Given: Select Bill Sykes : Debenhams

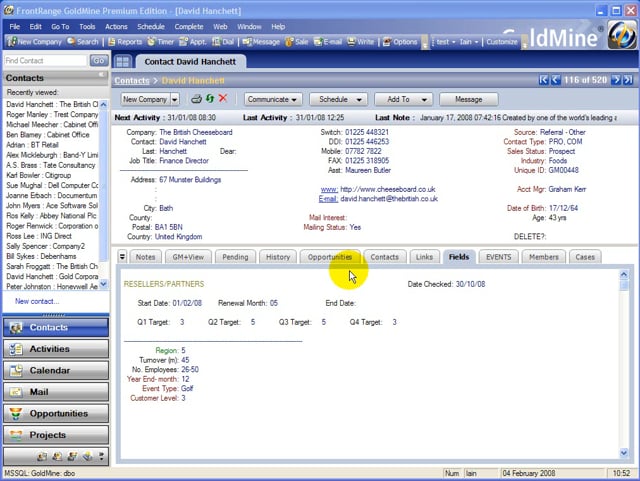Looking at the screenshot, I should (41, 256).
